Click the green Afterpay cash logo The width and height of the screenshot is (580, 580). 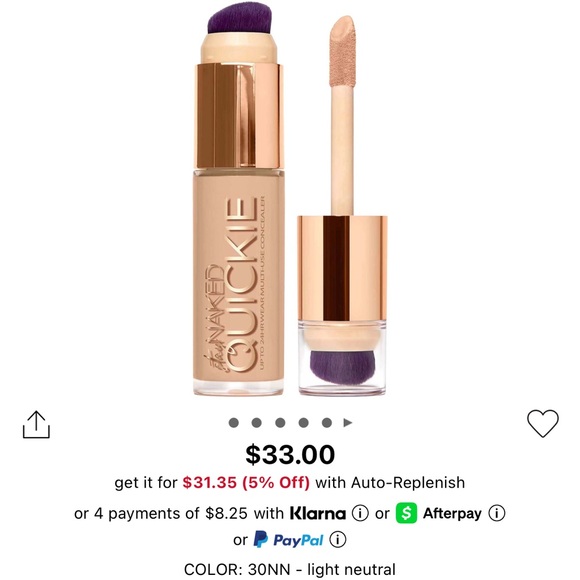406,513
